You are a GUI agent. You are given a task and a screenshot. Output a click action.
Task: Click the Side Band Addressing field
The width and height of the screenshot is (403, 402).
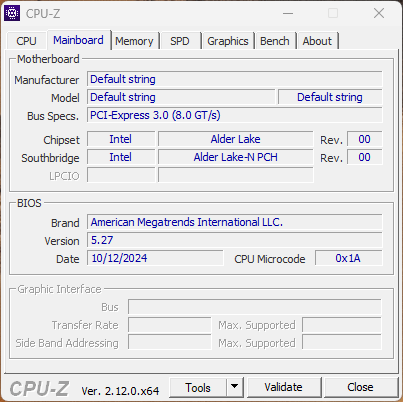(170, 343)
